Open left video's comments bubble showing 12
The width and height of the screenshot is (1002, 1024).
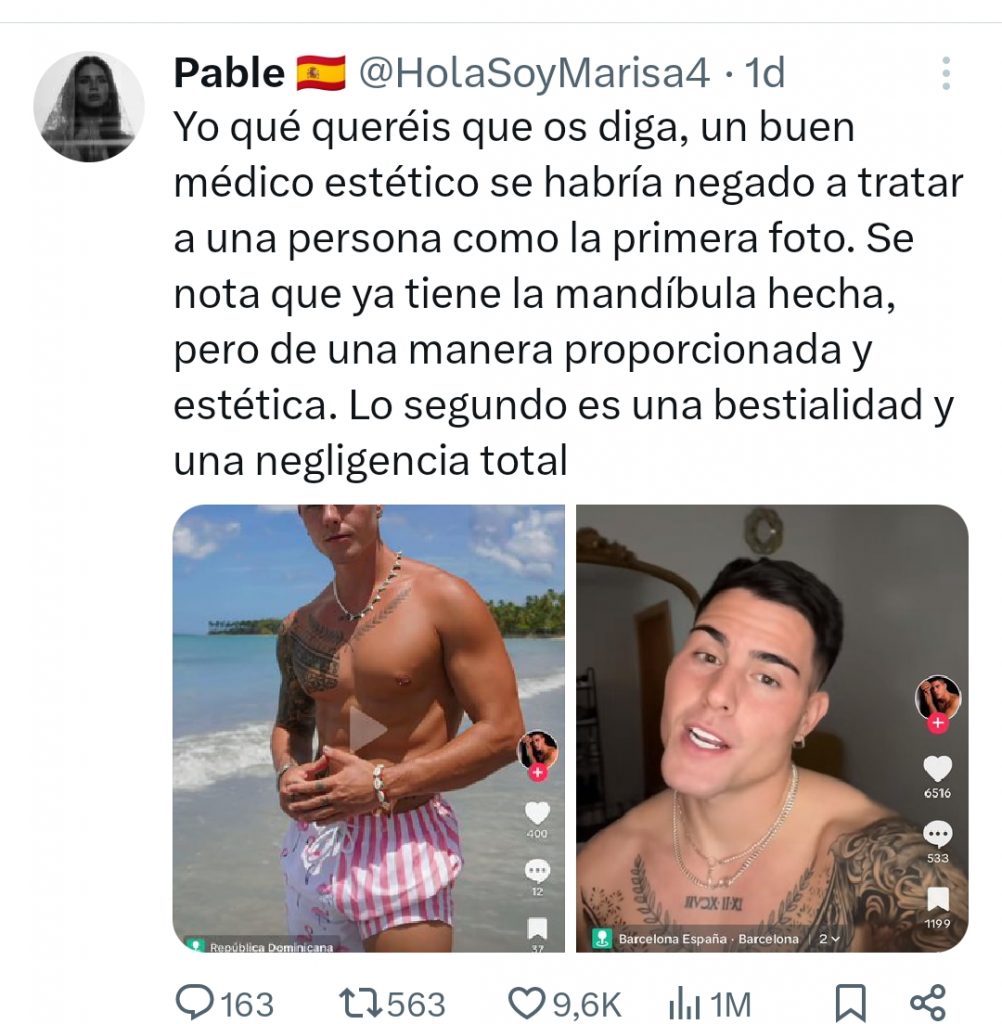(537, 871)
